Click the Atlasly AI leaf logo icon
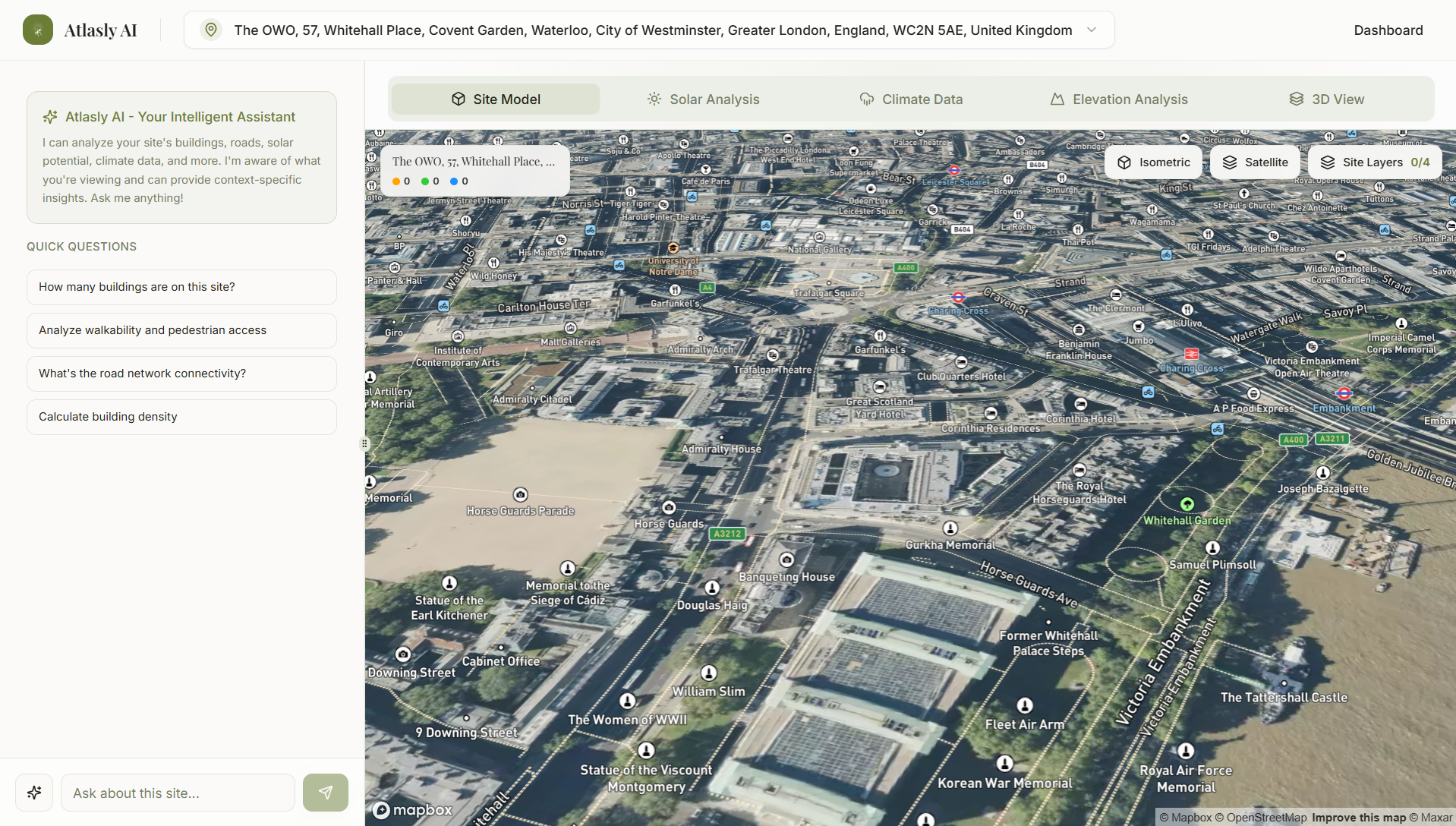1456x826 pixels. [x=38, y=30]
